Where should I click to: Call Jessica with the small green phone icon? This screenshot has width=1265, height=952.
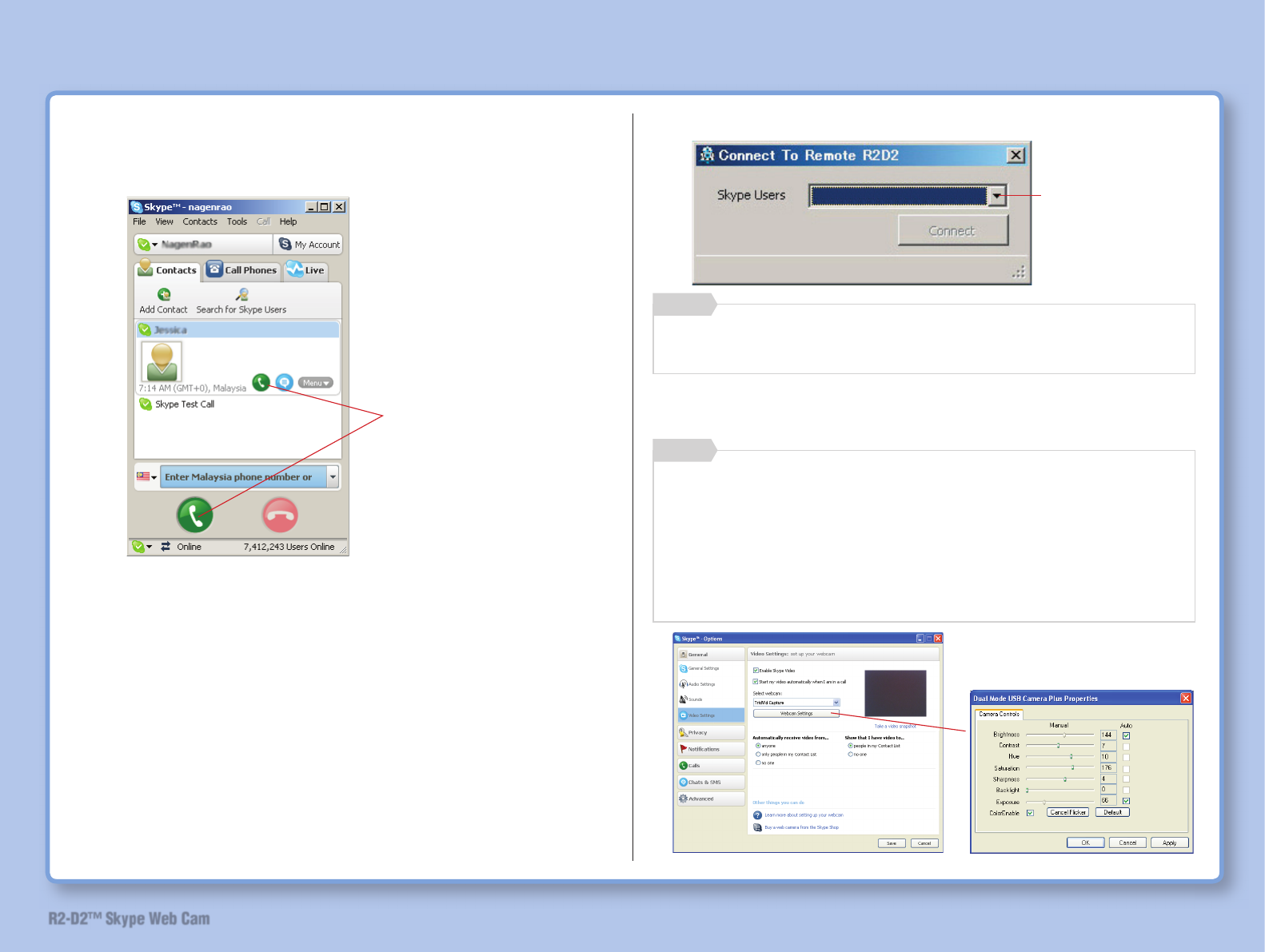[x=261, y=383]
